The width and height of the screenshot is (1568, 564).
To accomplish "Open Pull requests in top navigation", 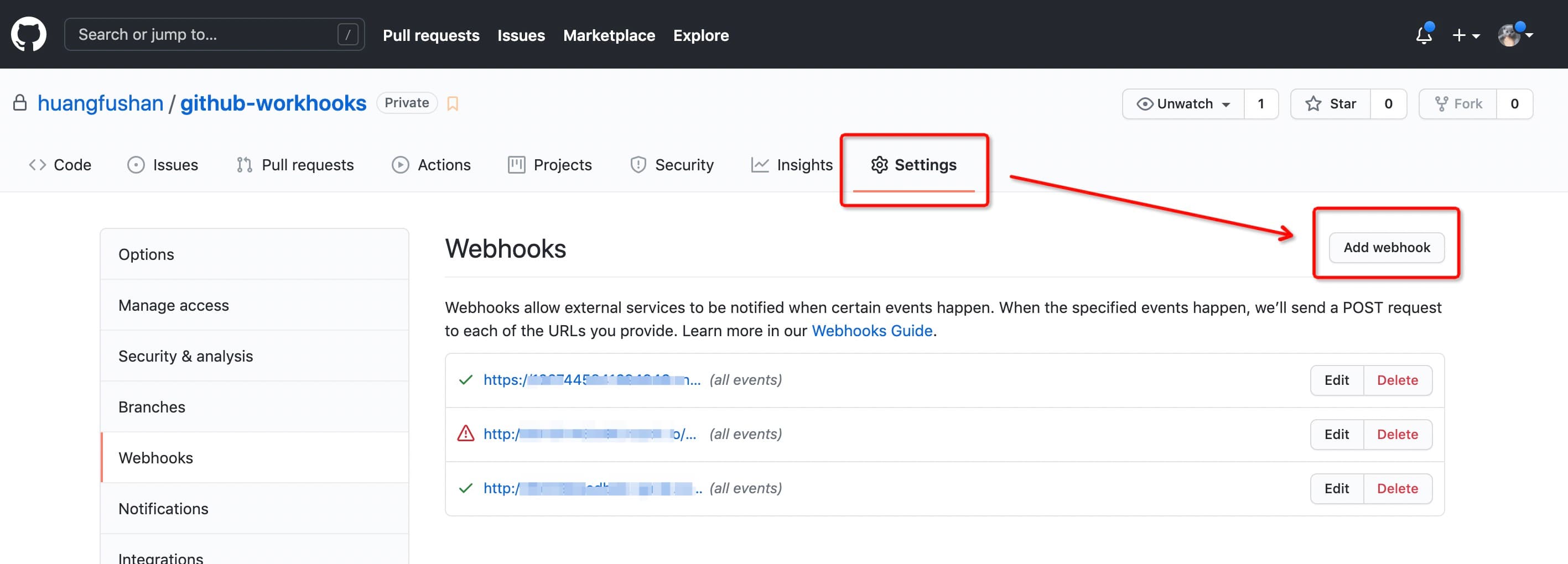I will point(431,35).
